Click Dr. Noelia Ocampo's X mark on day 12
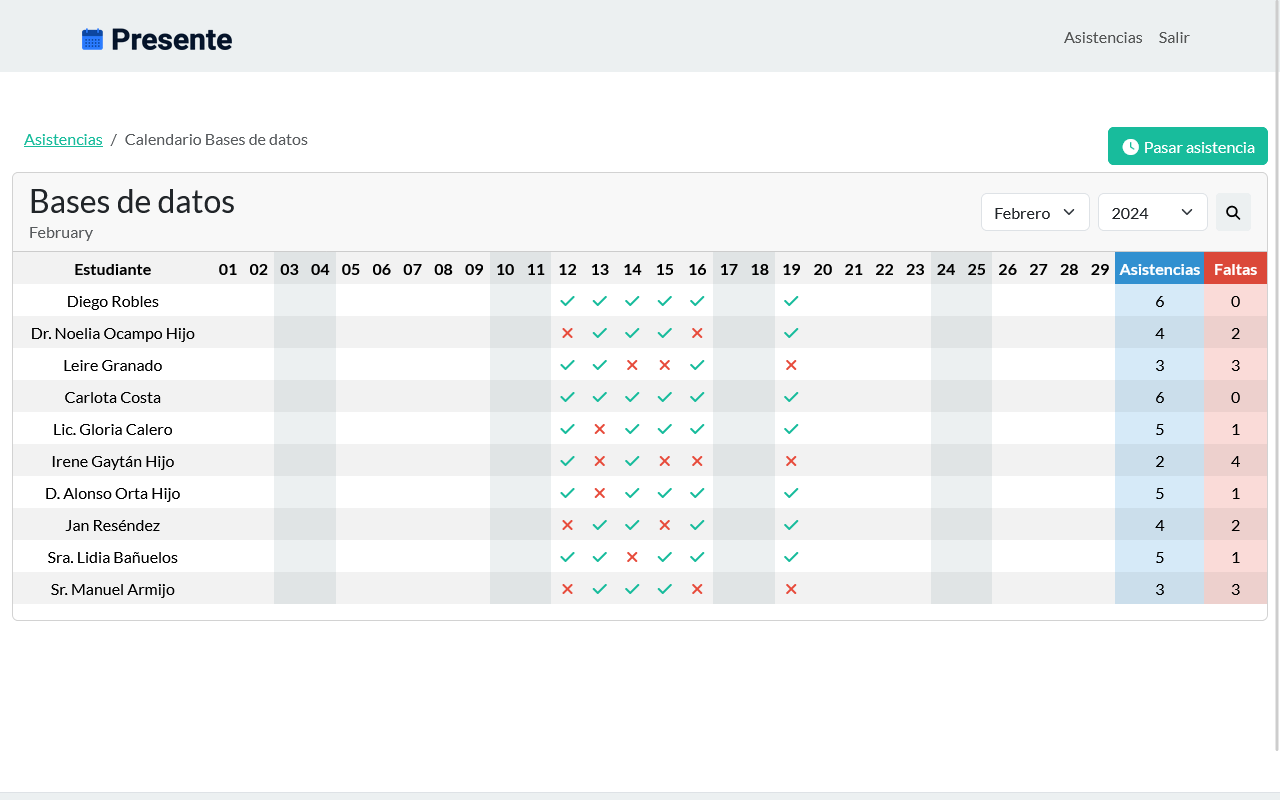This screenshot has height=800, width=1280. click(x=567, y=333)
